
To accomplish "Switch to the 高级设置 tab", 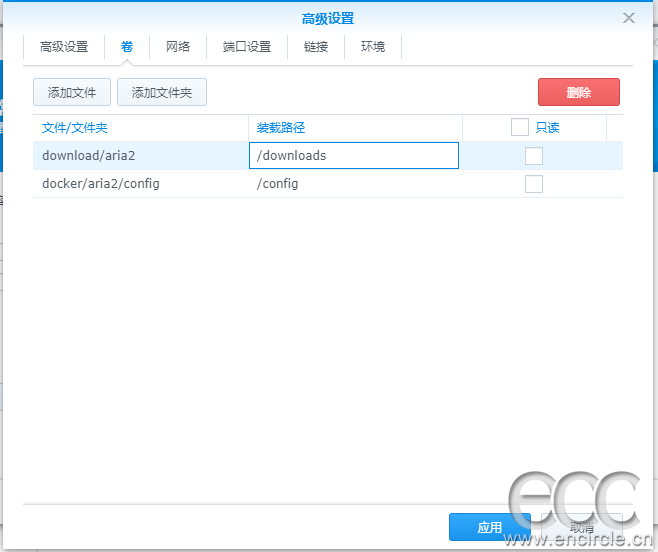I will pos(64,47).
